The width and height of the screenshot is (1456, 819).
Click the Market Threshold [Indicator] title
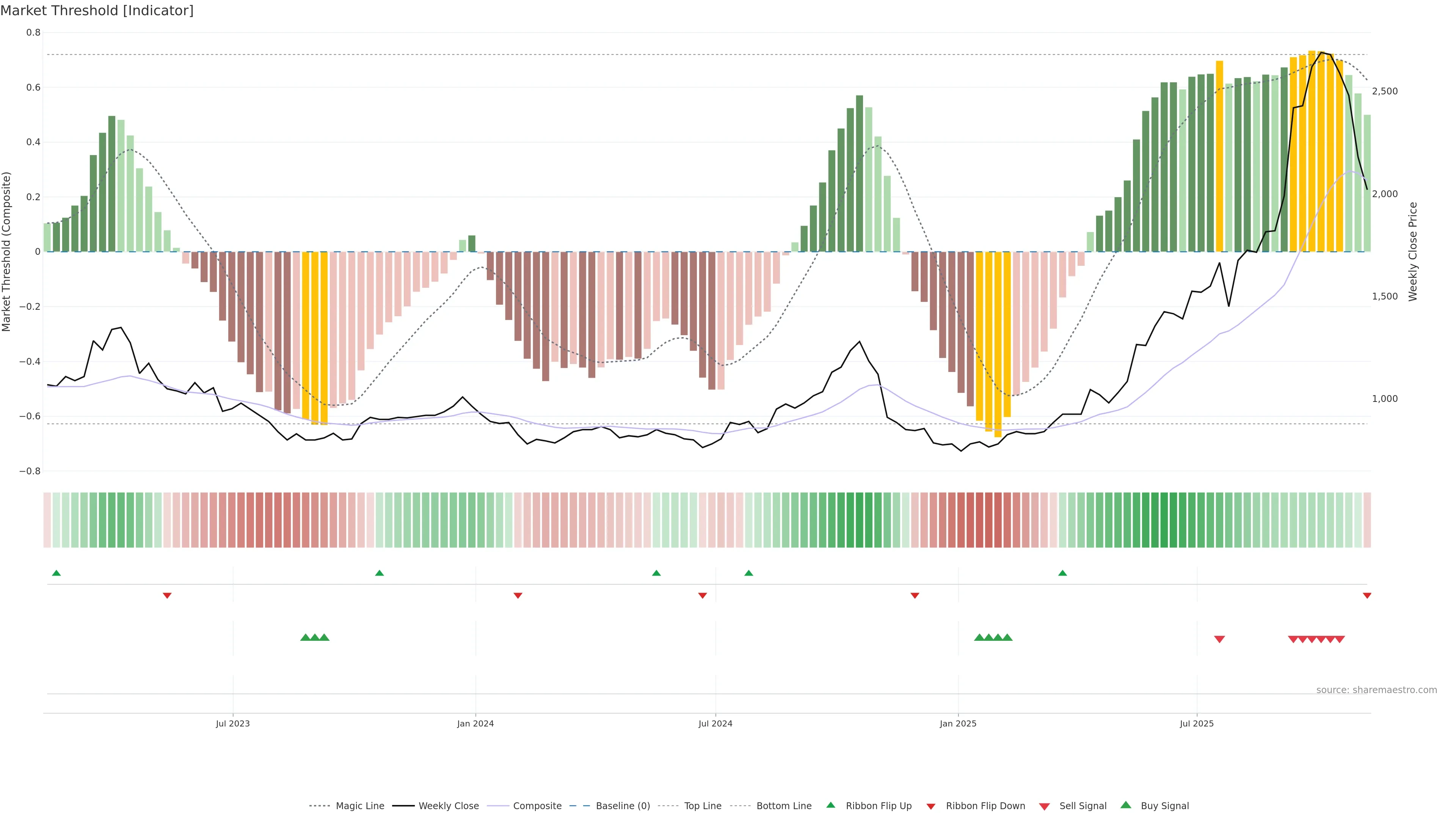coord(97,11)
